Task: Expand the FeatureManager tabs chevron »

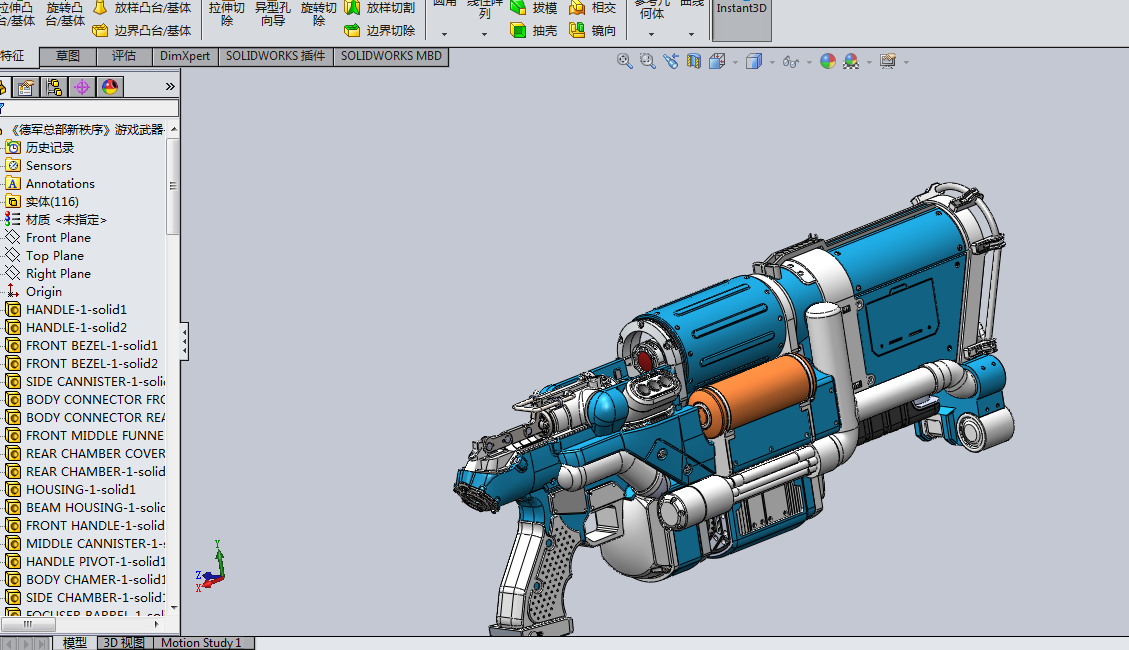Action: coord(170,87)
